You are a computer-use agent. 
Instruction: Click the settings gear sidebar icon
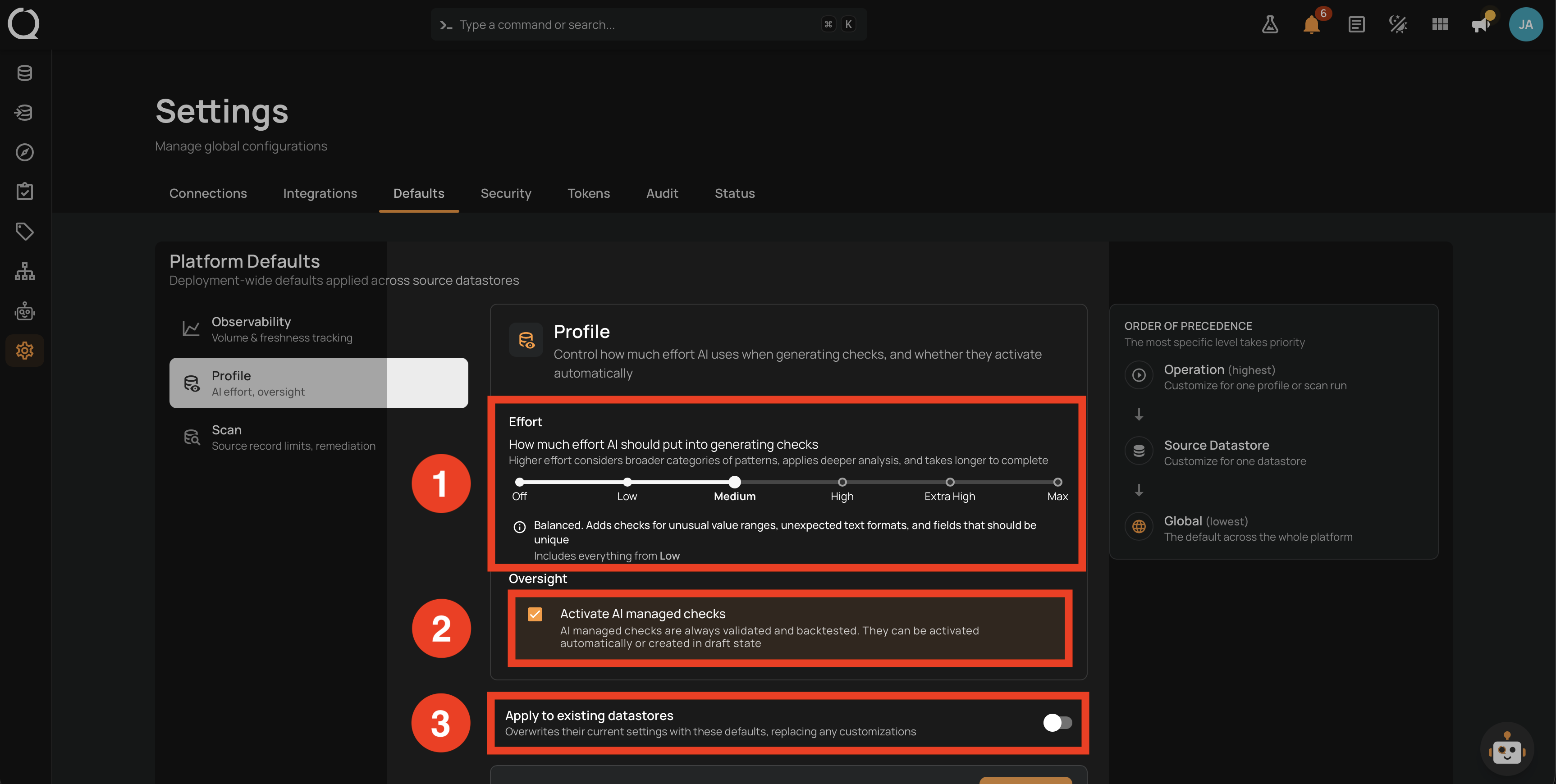[x=25, y=351]
